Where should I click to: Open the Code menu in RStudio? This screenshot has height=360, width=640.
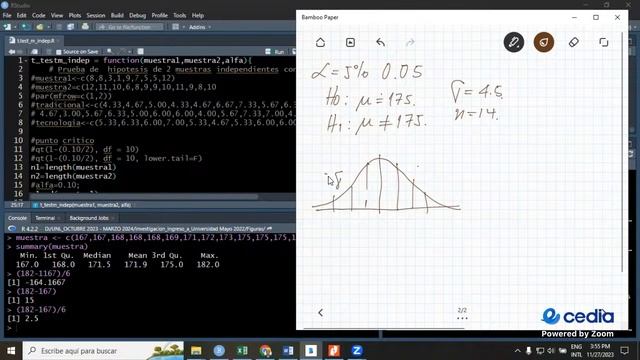(39, 16)
